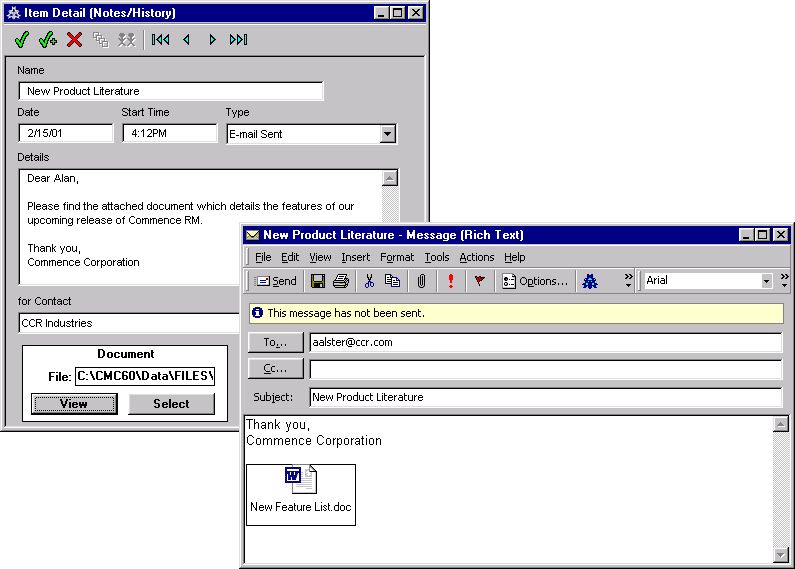Click the green checkmark save icon

22,40
